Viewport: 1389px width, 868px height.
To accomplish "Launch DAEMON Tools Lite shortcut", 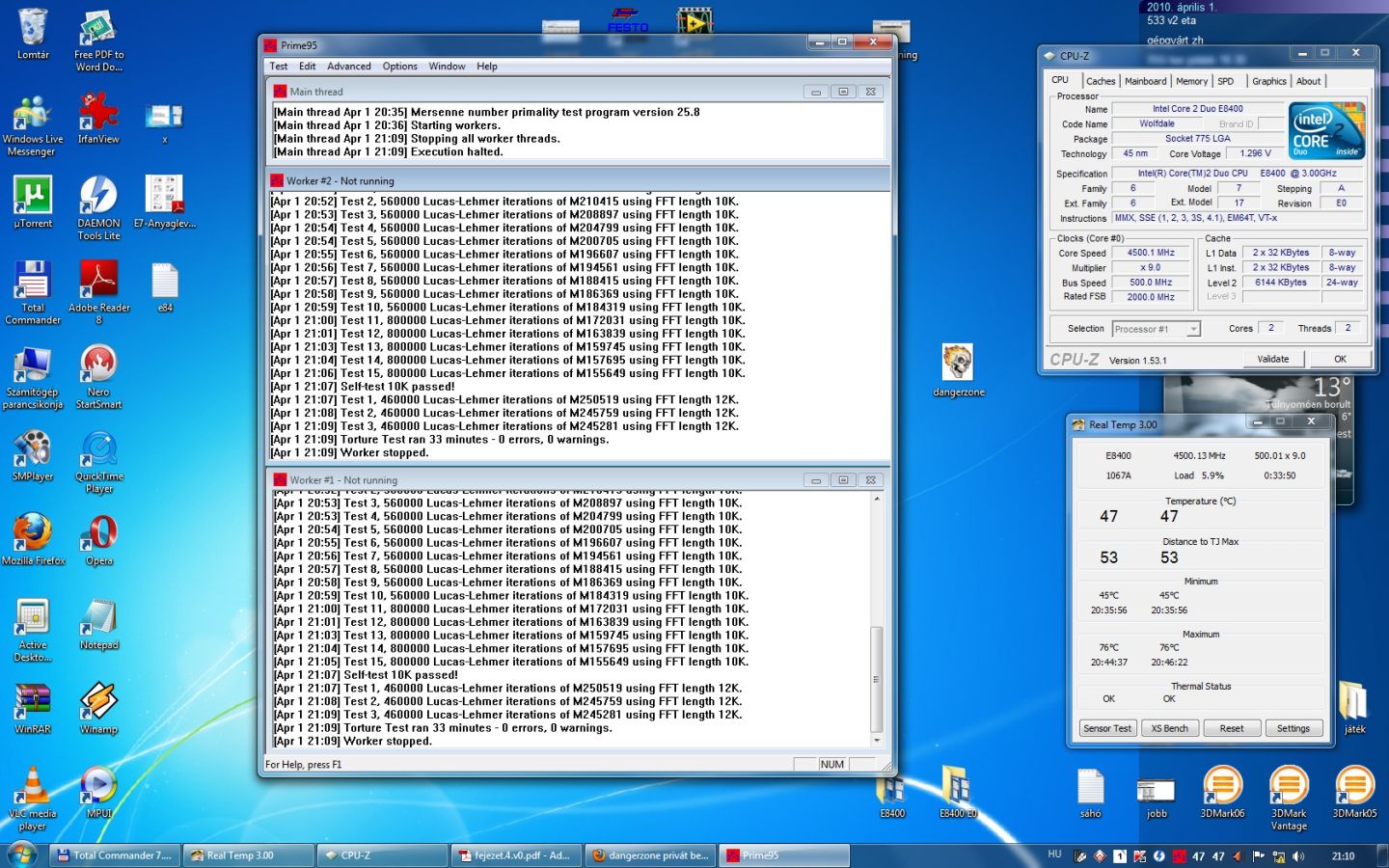I will (x=98, y=208).
